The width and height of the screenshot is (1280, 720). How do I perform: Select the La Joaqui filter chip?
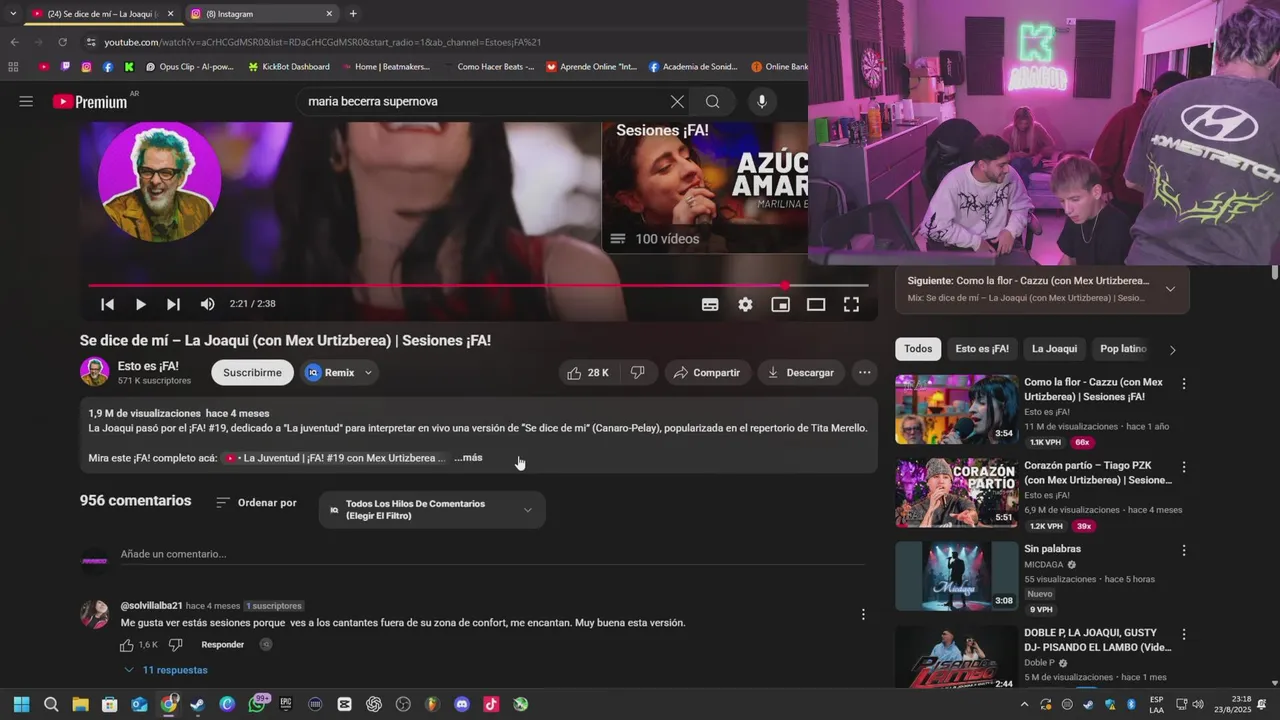(x=1054, y=349)
